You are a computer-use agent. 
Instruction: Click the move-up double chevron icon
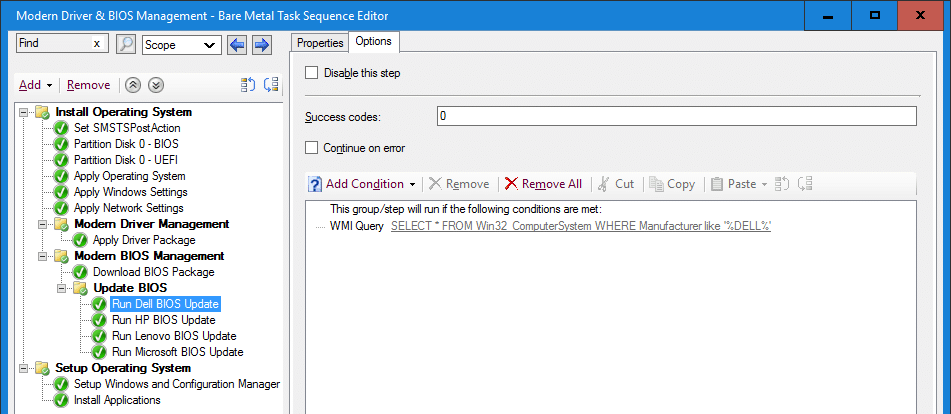(132, 85)
